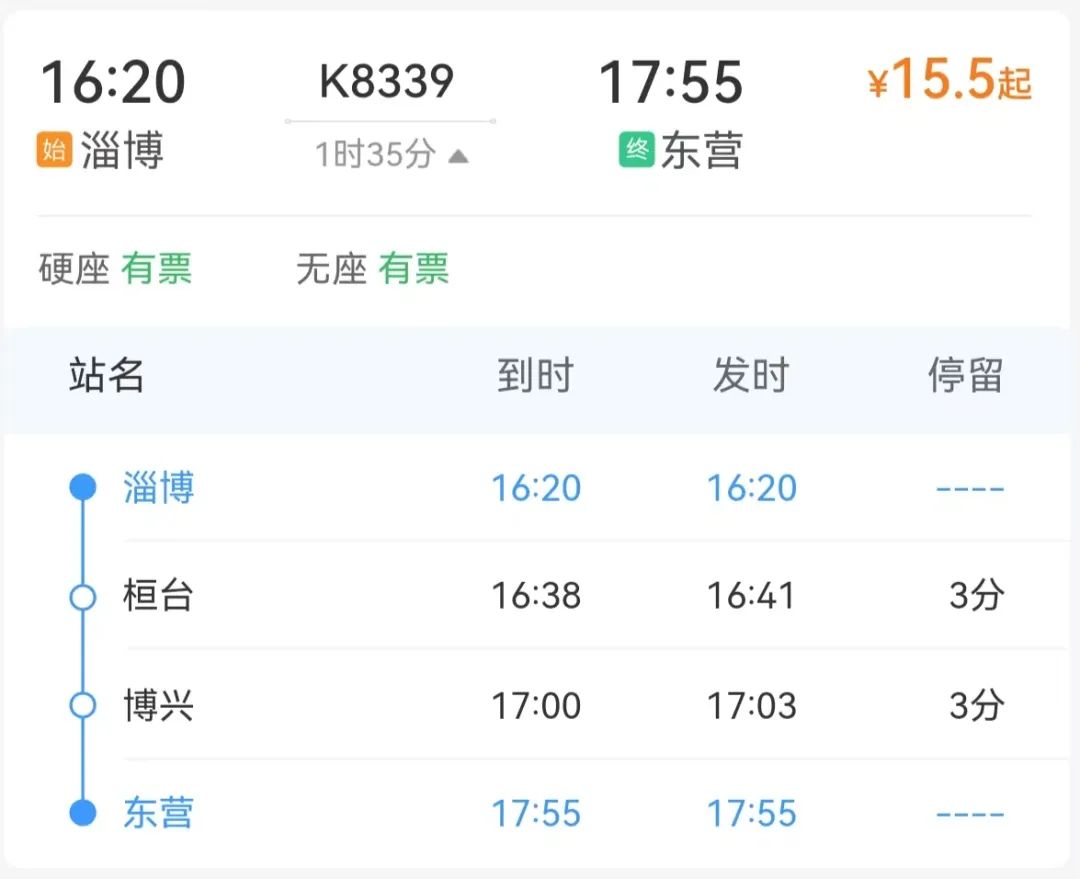
Task: Tap the ¥15.5起 price label
Action: (x=948, y=82)
